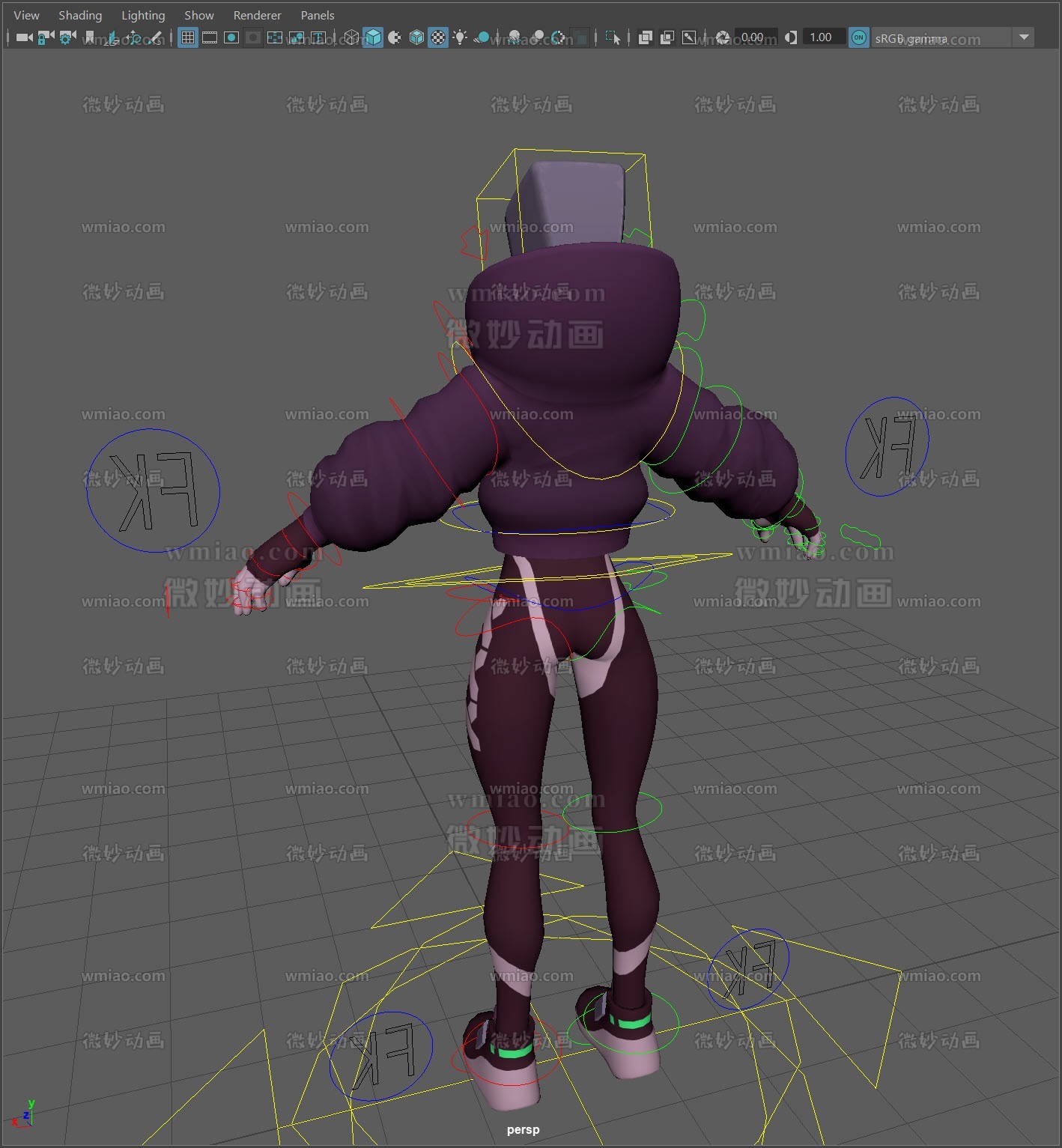The width and height of the screenshot is (1062, 1148).
Task: Click the Grease Pencil icon
Action: 155,37
